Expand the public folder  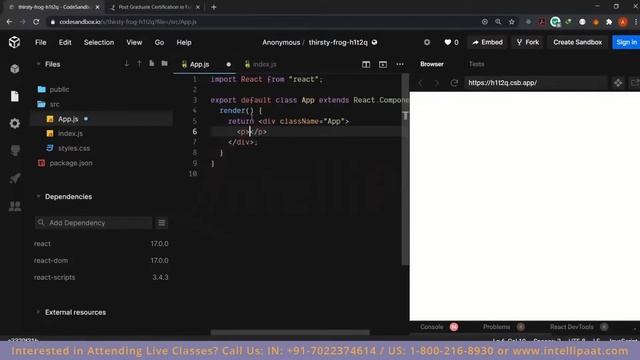click(60, 89)
